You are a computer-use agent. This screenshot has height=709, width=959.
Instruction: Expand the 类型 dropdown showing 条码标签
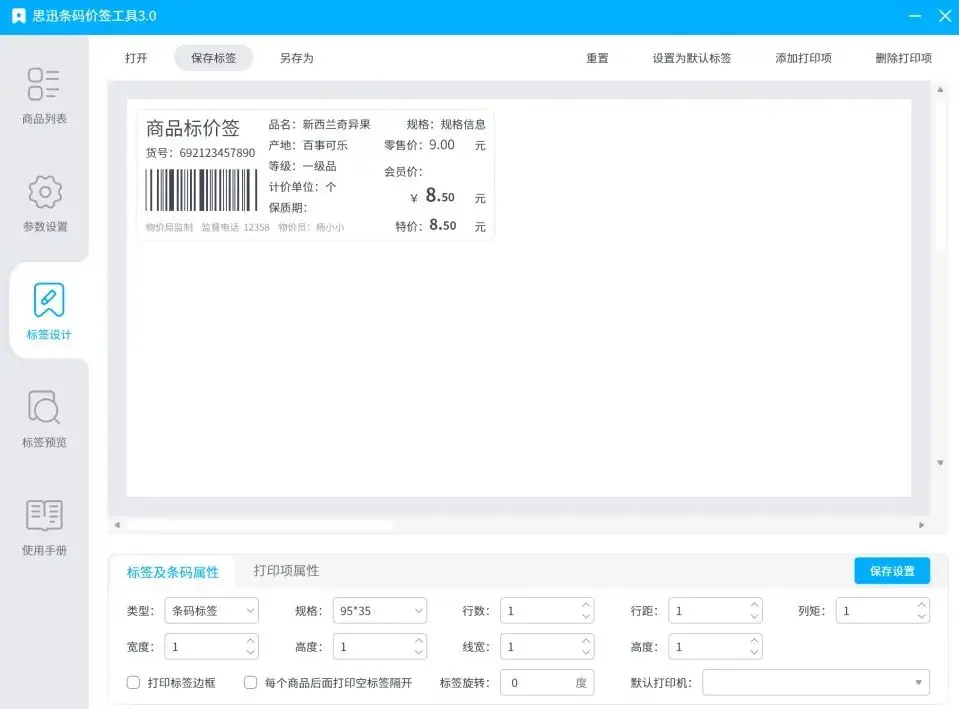pyautogui.click(x=212, y=611)
